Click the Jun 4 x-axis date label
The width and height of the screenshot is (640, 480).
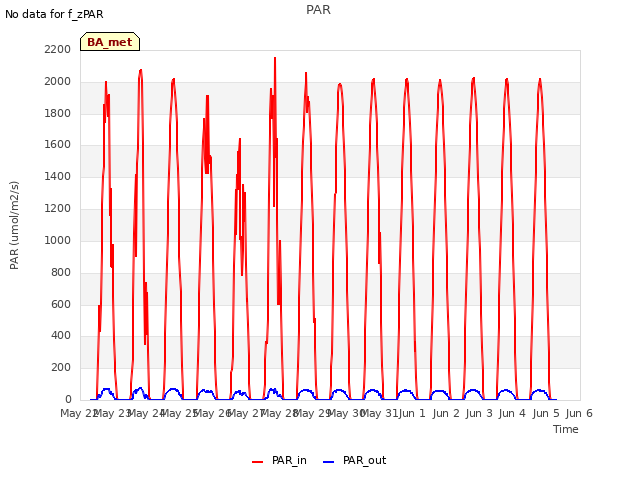pos(512,413)
